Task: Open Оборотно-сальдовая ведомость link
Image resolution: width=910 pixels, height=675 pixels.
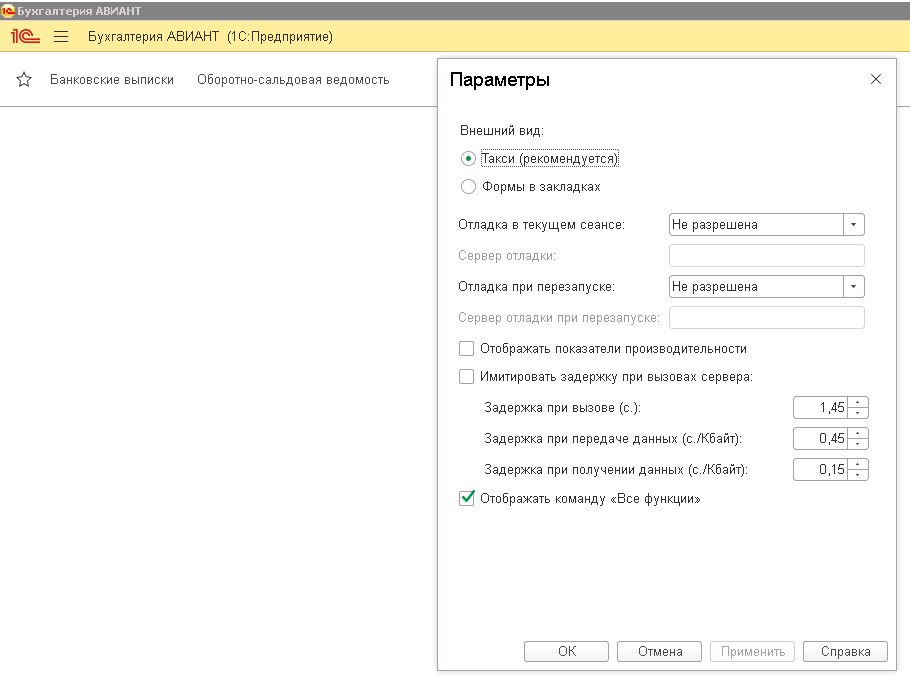Action: (293, 80)
